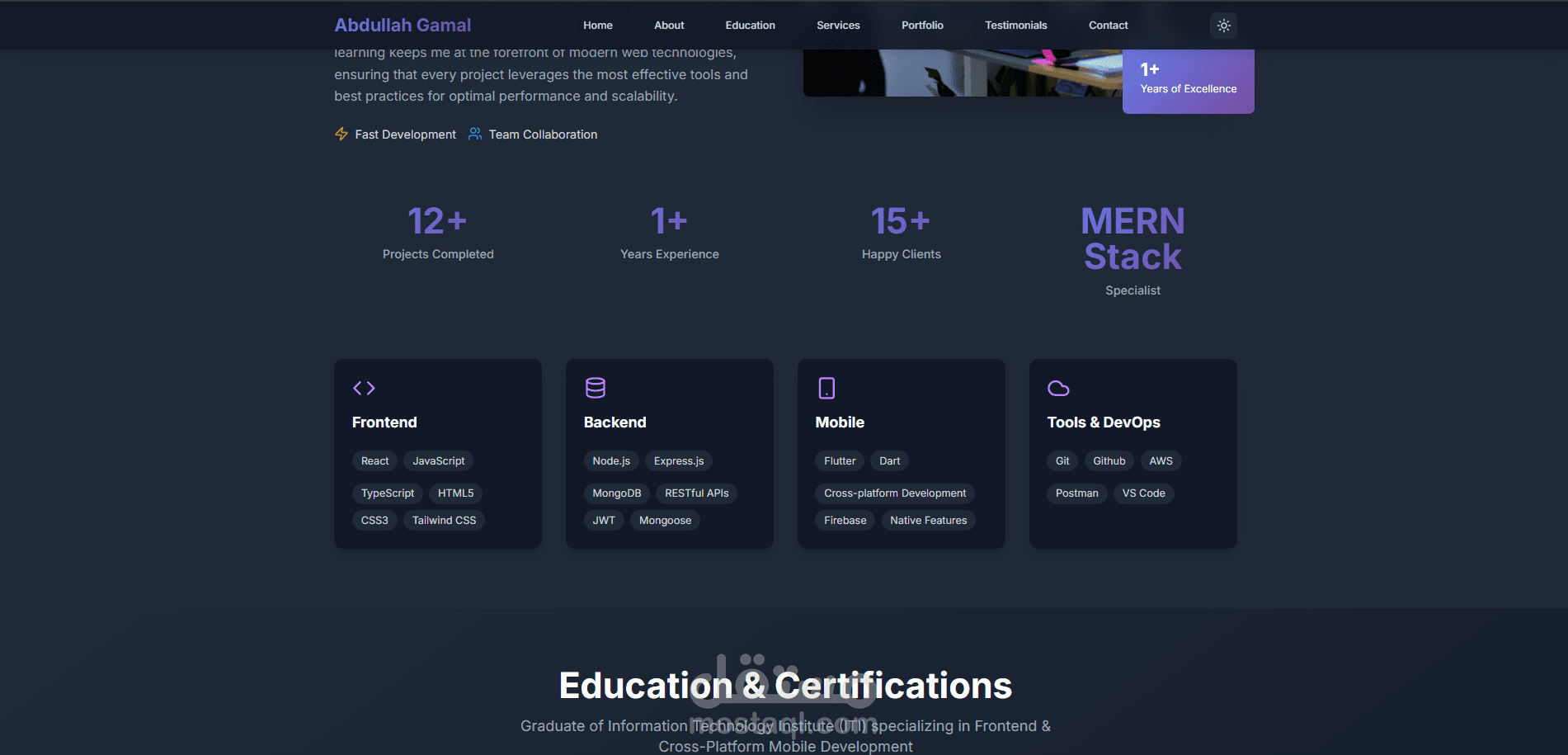This screenshot has width=1568, height=755.
Task: Click the profile image thumbnail
Action: pyautogui.click(x=963, y=73)
